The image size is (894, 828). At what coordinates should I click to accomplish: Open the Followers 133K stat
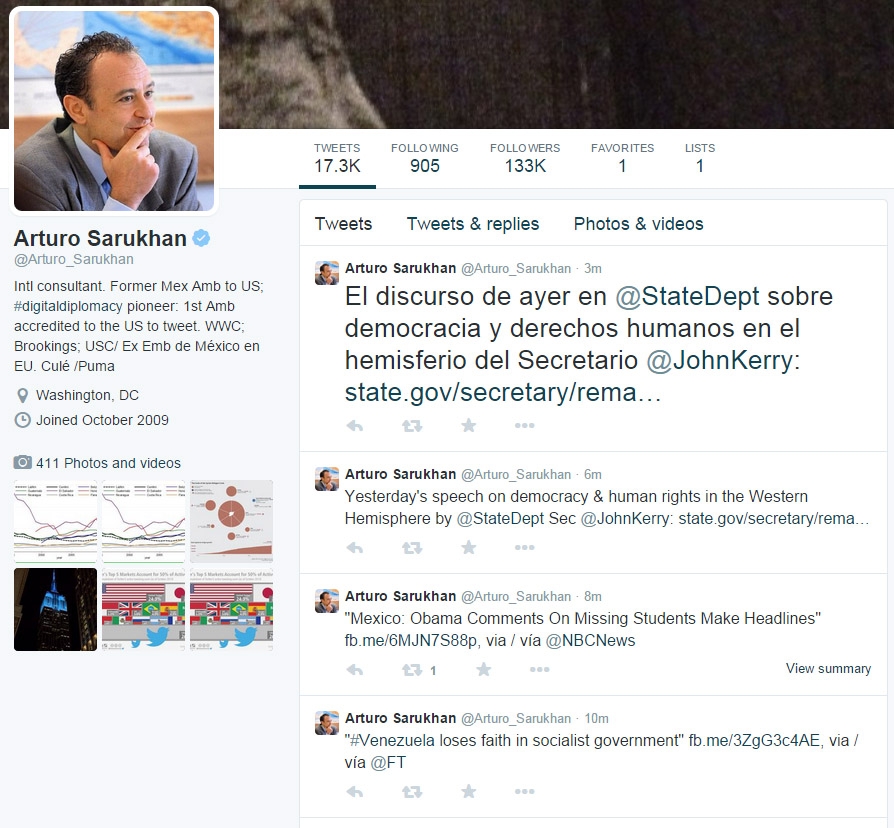coord(525,158)
